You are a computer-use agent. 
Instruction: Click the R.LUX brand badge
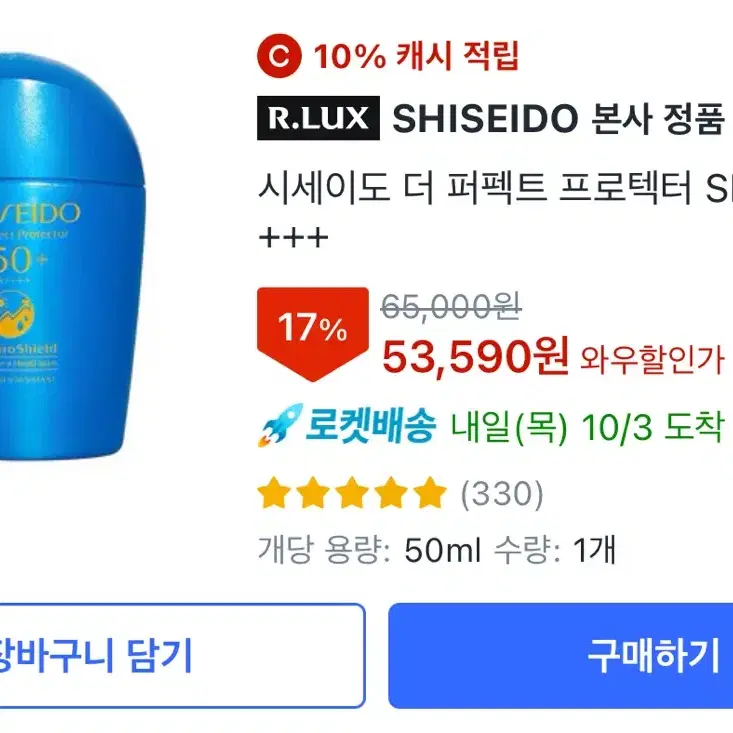tap(318, 118)
